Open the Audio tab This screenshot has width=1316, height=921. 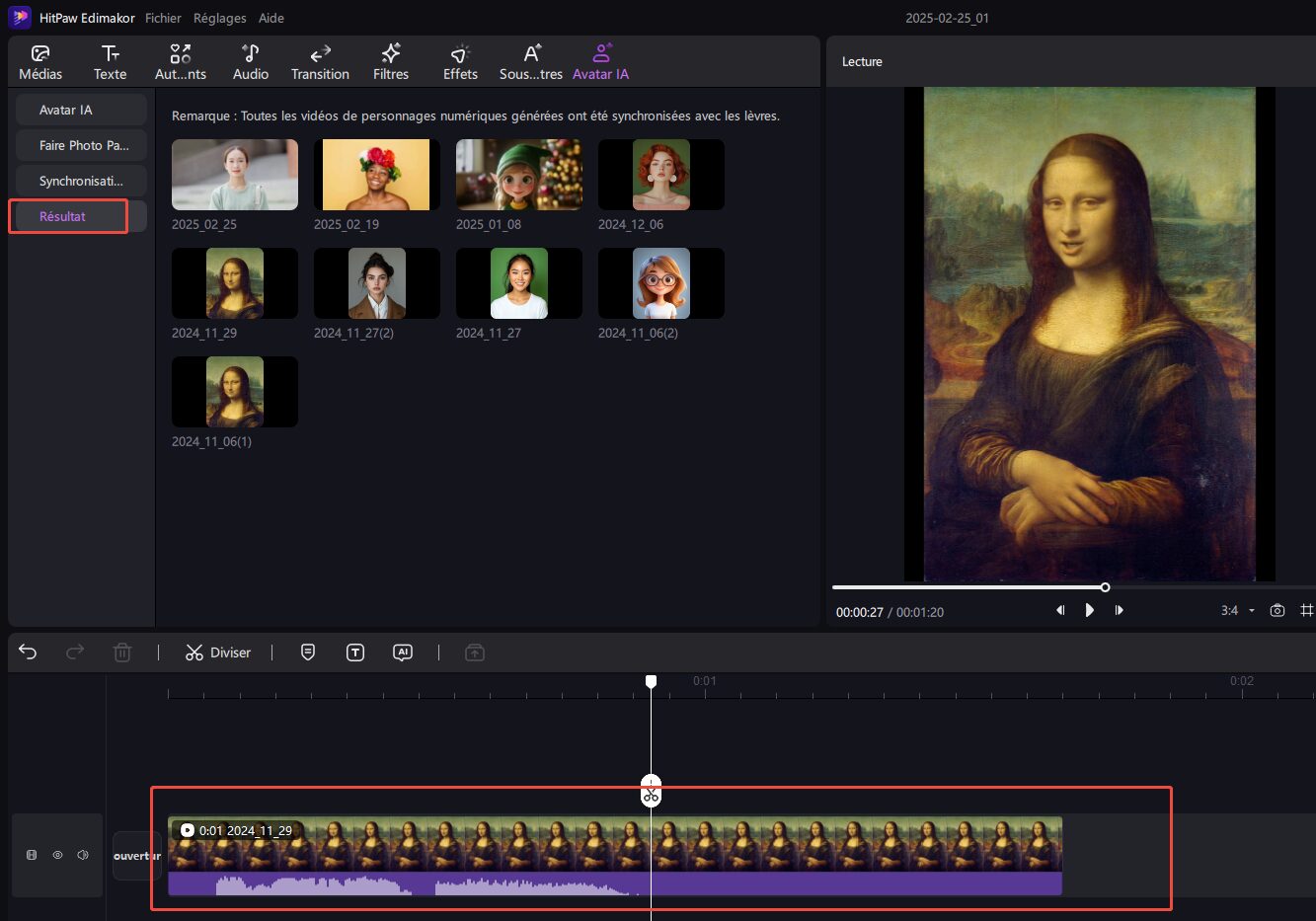coord(251,62)
